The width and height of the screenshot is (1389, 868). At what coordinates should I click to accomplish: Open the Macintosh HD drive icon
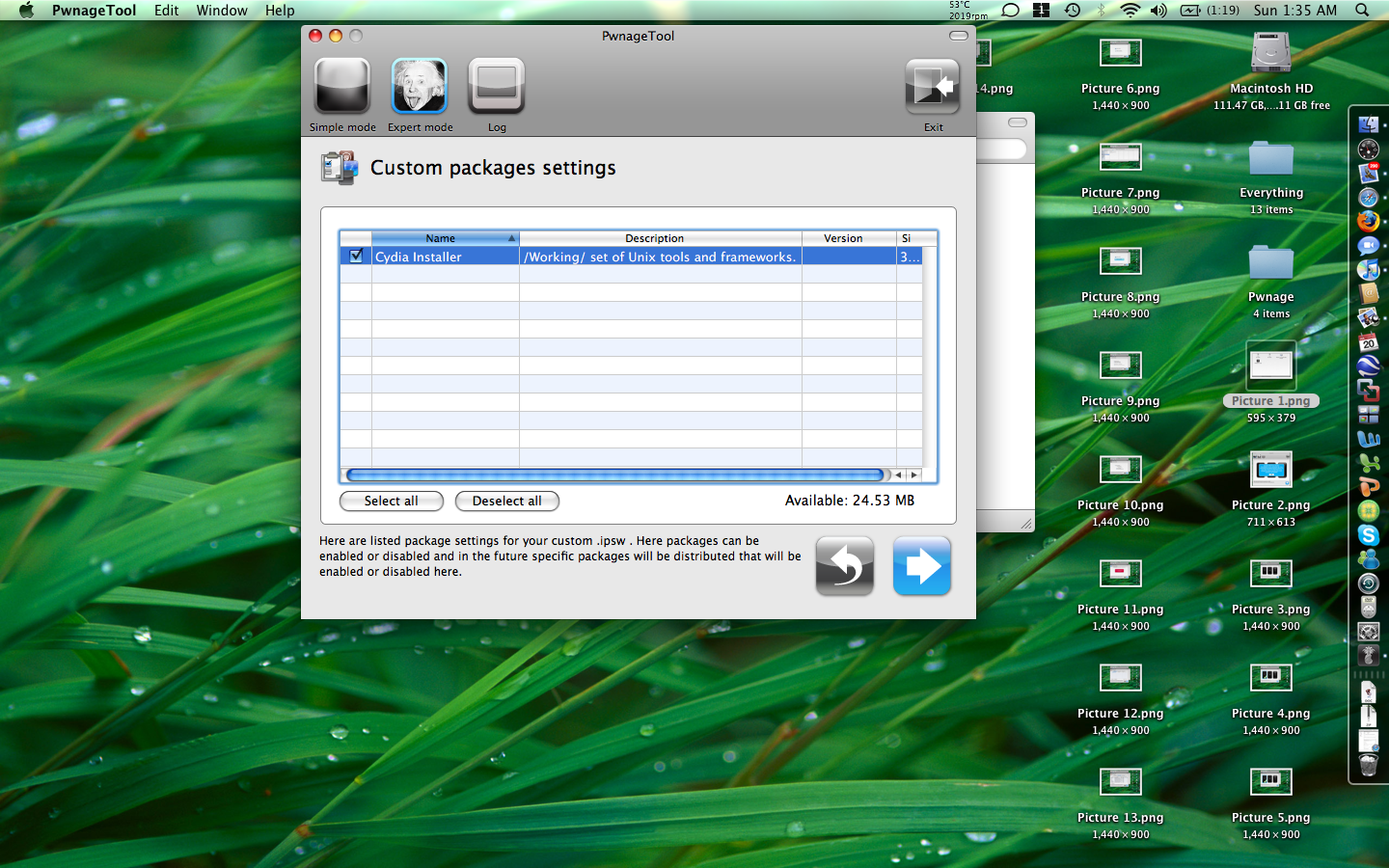1270,54
